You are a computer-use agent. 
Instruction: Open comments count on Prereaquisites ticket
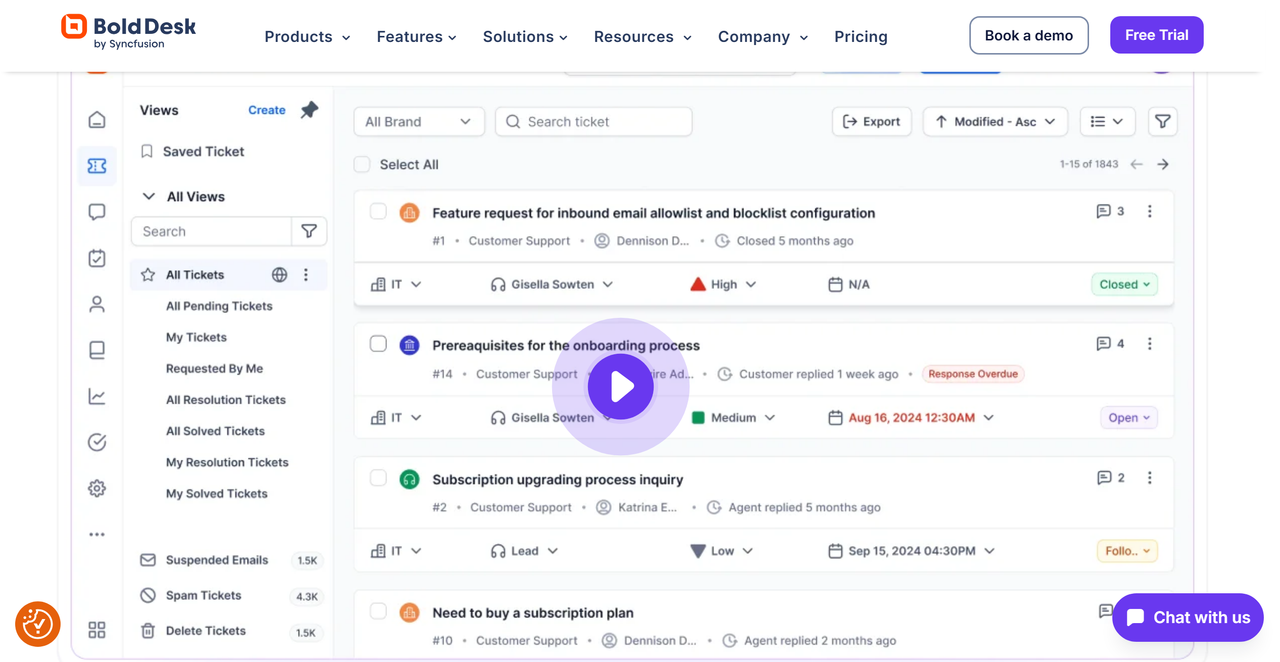pos(1110,343)
